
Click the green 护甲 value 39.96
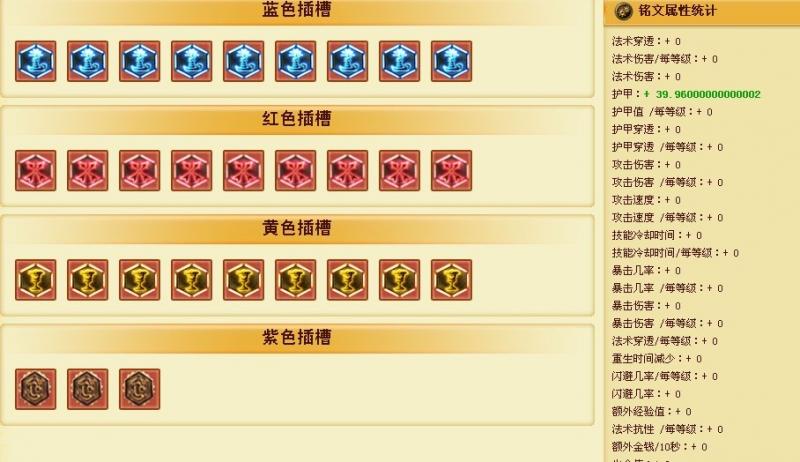pyautogui.click(x=702, y=94)
